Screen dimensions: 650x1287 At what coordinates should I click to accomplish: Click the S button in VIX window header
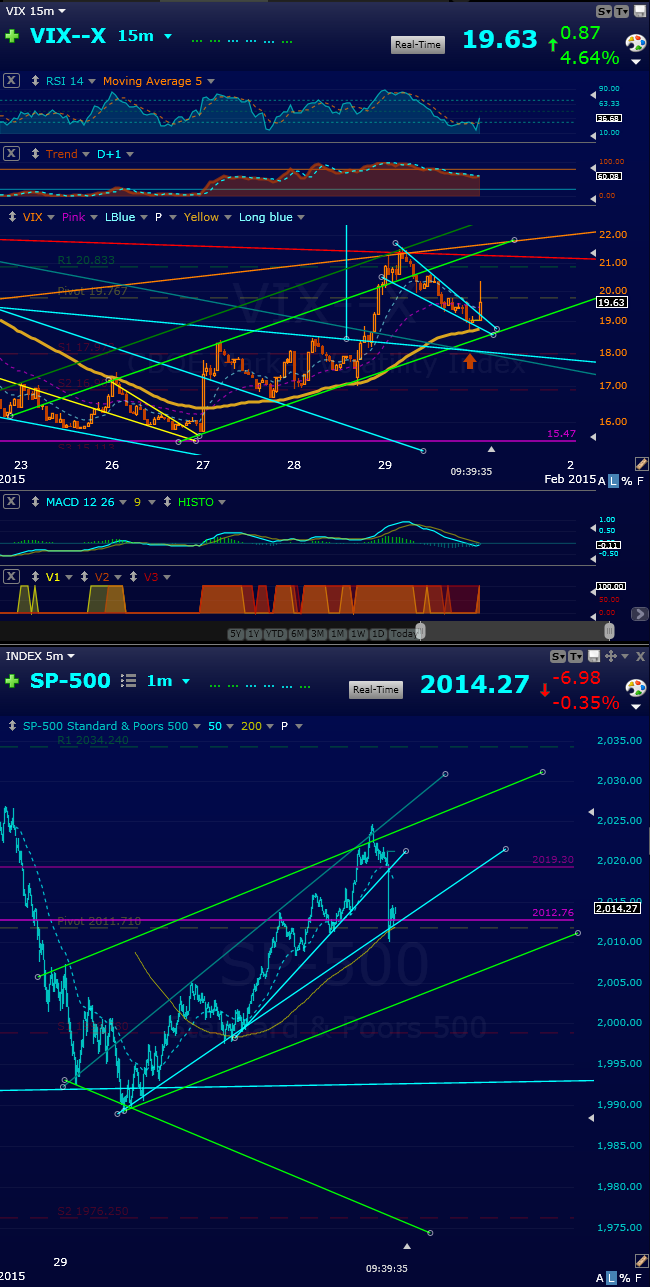[x=603, y=11]
